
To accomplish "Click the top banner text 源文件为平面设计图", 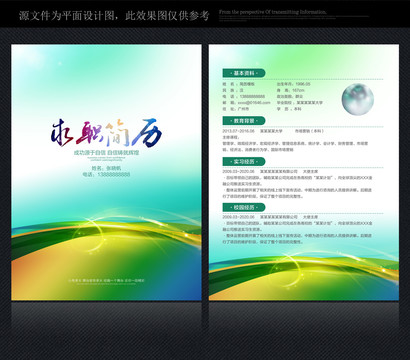I will 67,15.
